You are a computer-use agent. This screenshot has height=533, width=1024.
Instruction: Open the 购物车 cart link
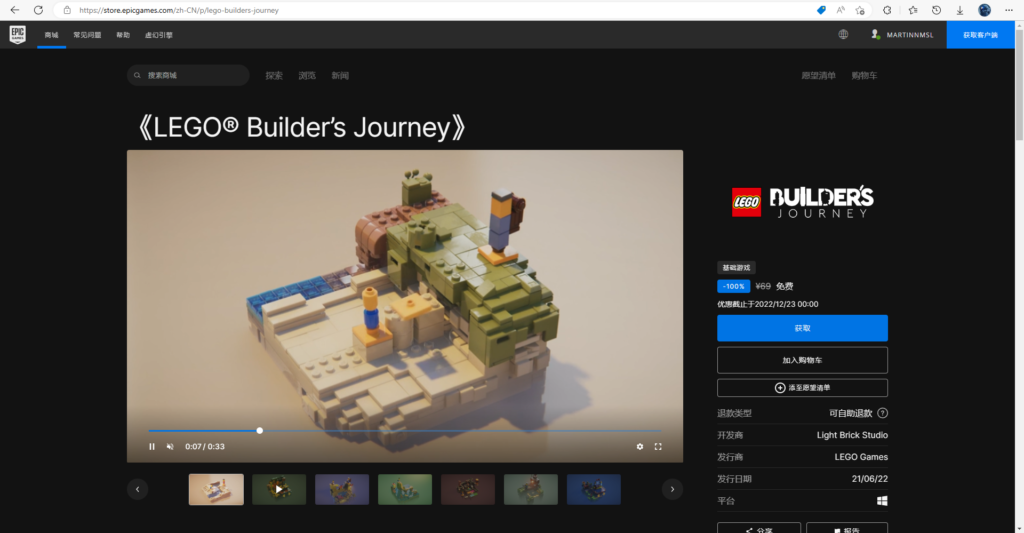(x=864, y=76)
